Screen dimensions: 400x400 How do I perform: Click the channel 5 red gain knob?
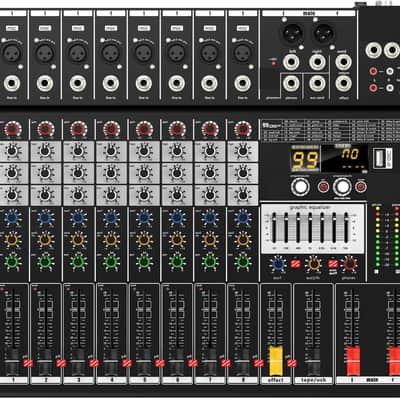(x=144, y=129)
